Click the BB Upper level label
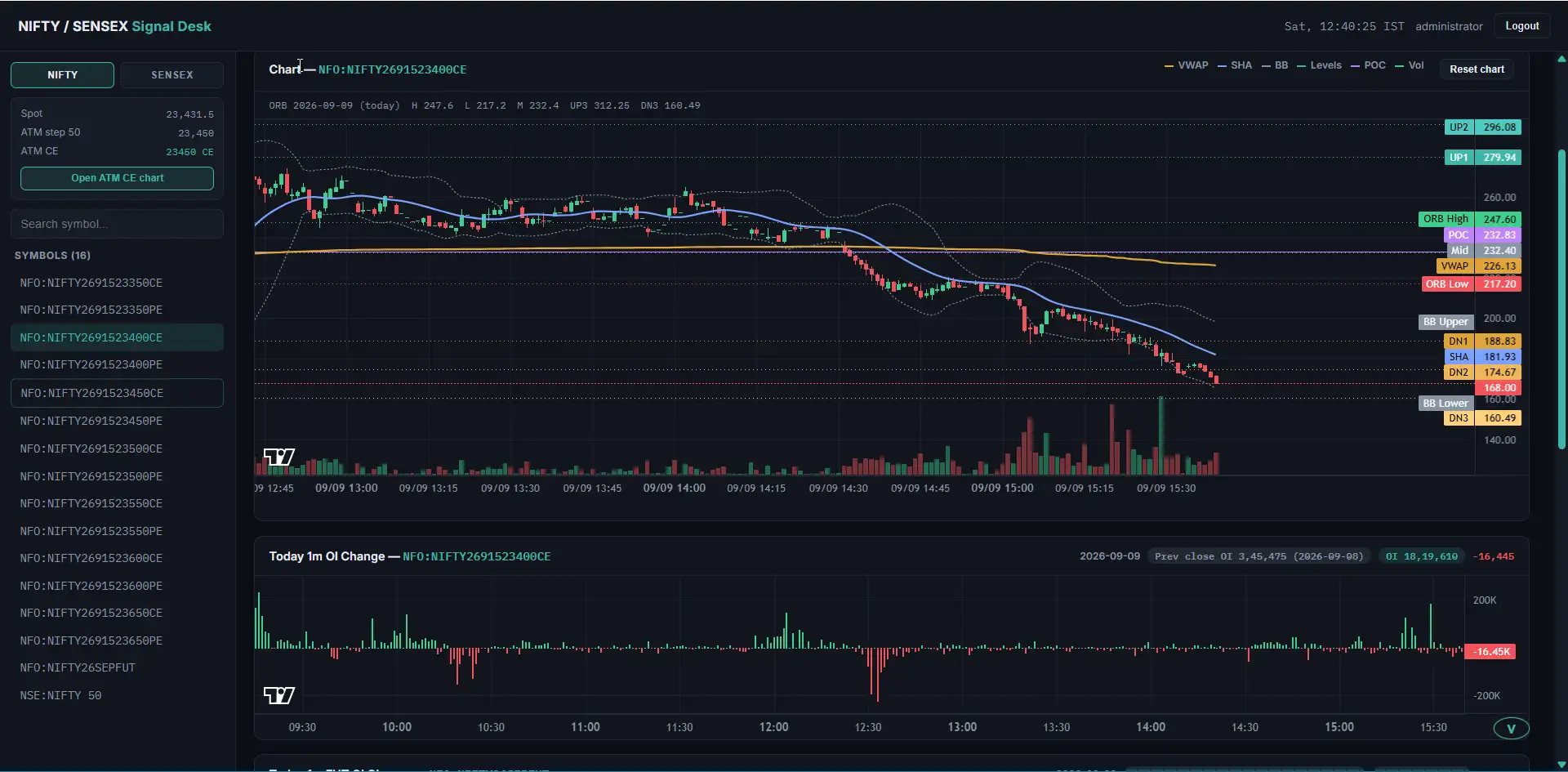 tap(1445, 322)
